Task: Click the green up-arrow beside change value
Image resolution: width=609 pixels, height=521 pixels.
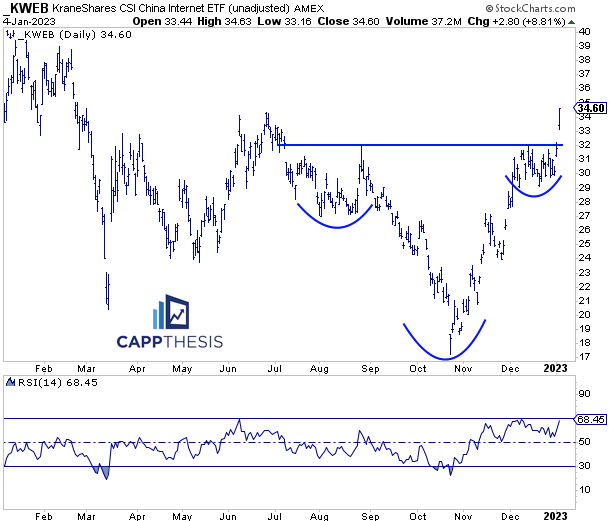Action: tap(571, 22)
